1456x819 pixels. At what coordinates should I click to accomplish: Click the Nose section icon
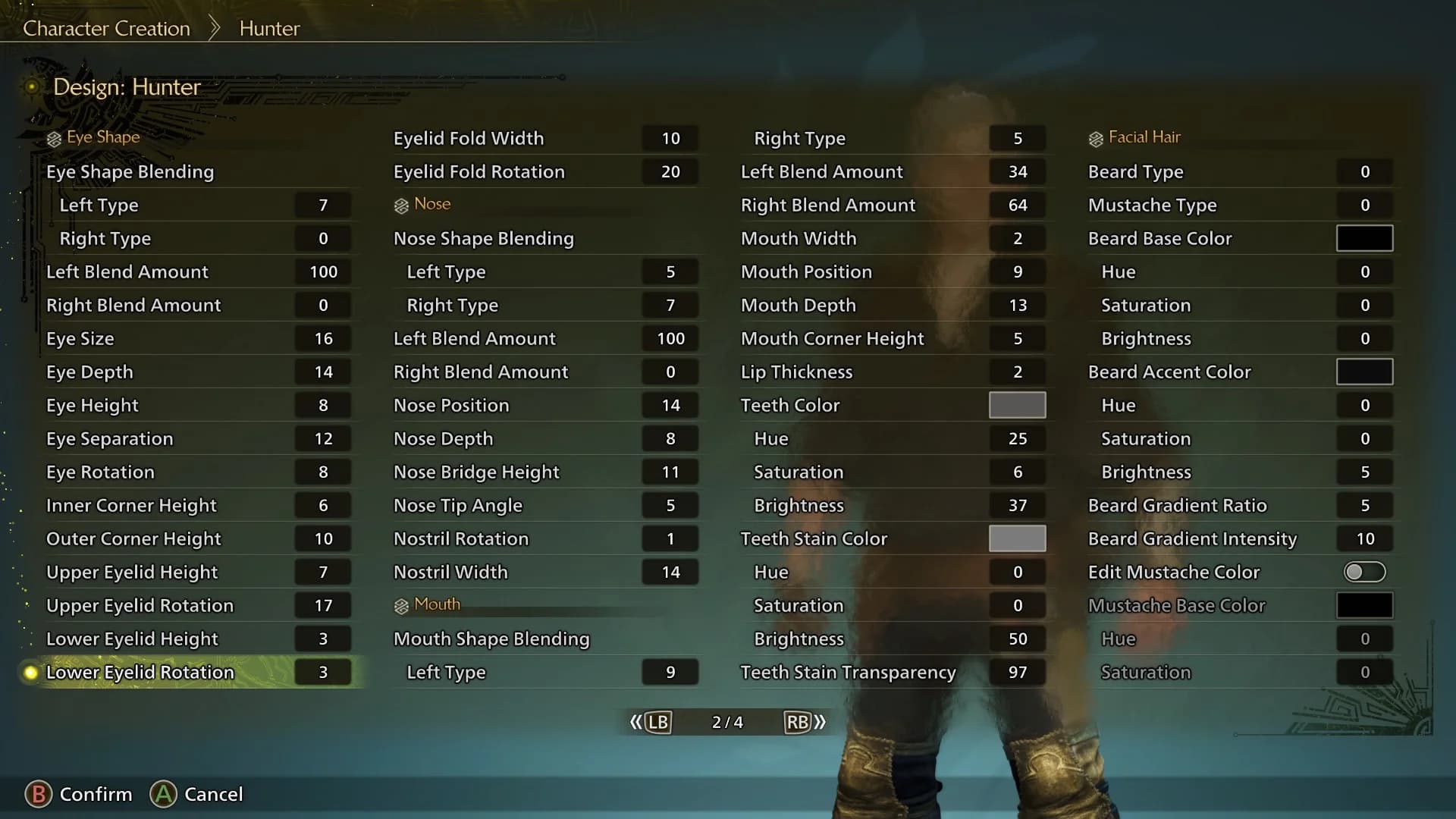tap(400, 204)
